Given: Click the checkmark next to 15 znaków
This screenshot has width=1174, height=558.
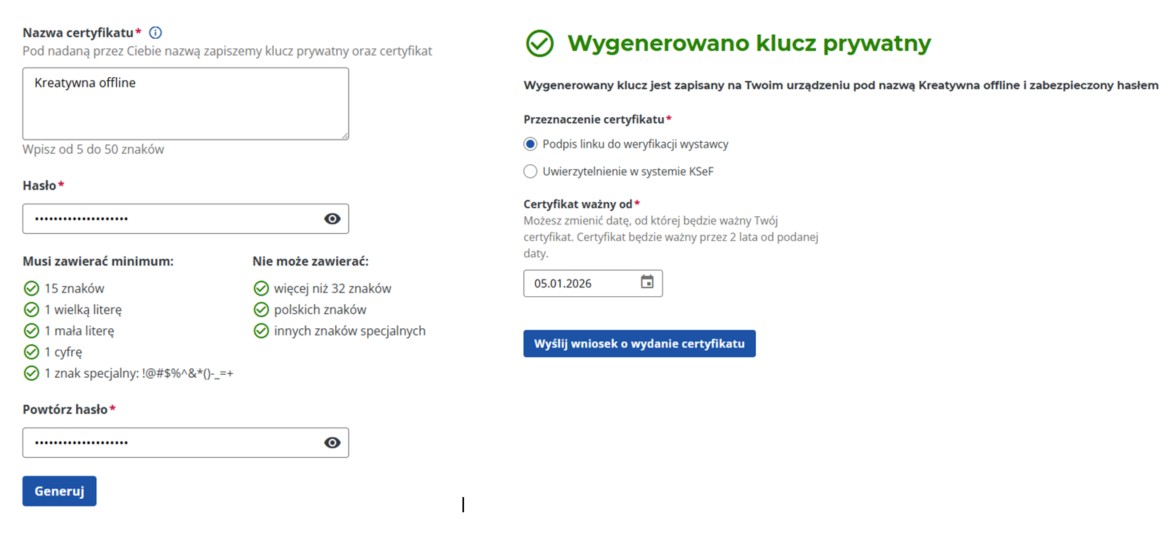Looking at the screenshot, I should [31, 288].
